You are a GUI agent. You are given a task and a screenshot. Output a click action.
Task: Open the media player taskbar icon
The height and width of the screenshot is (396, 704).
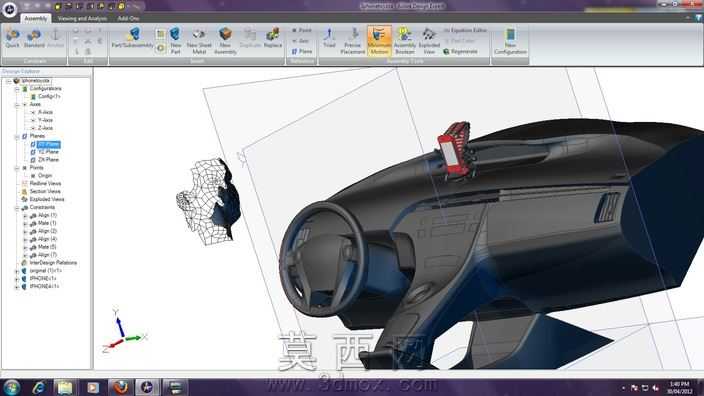(93, 387)
